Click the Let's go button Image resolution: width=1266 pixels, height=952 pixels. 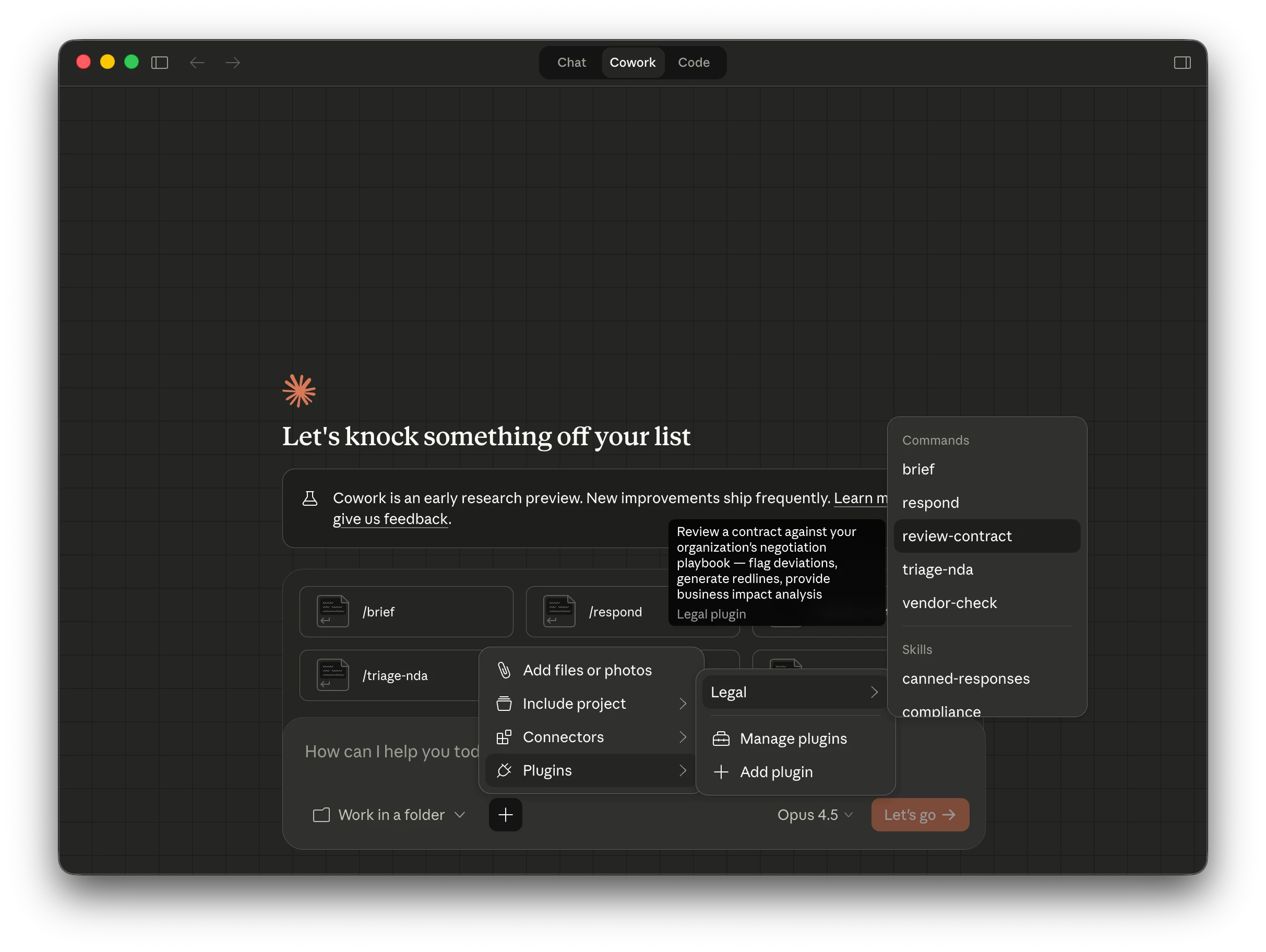coord(919,815)
